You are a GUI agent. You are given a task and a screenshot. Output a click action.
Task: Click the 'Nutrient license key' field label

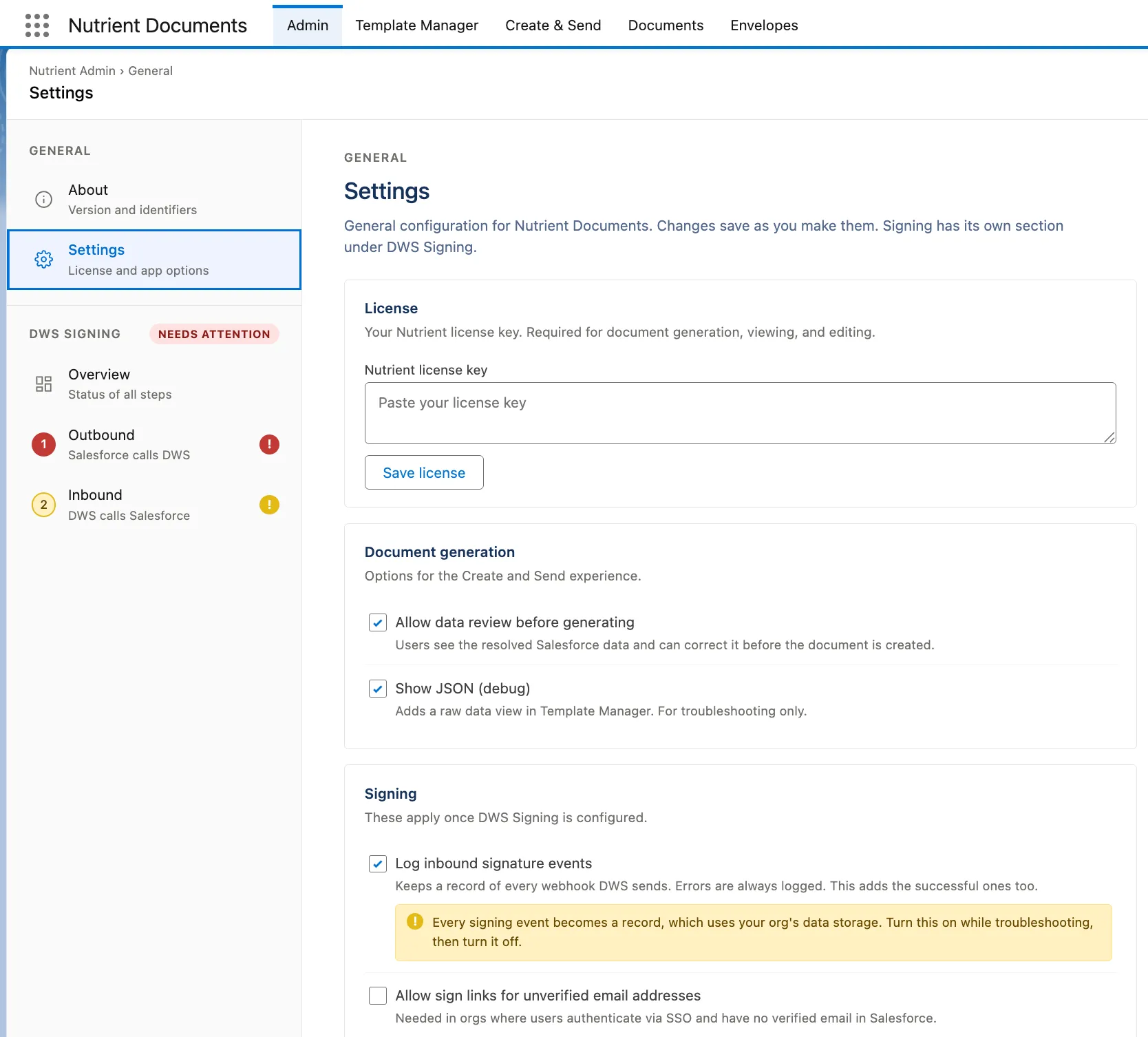426,370
